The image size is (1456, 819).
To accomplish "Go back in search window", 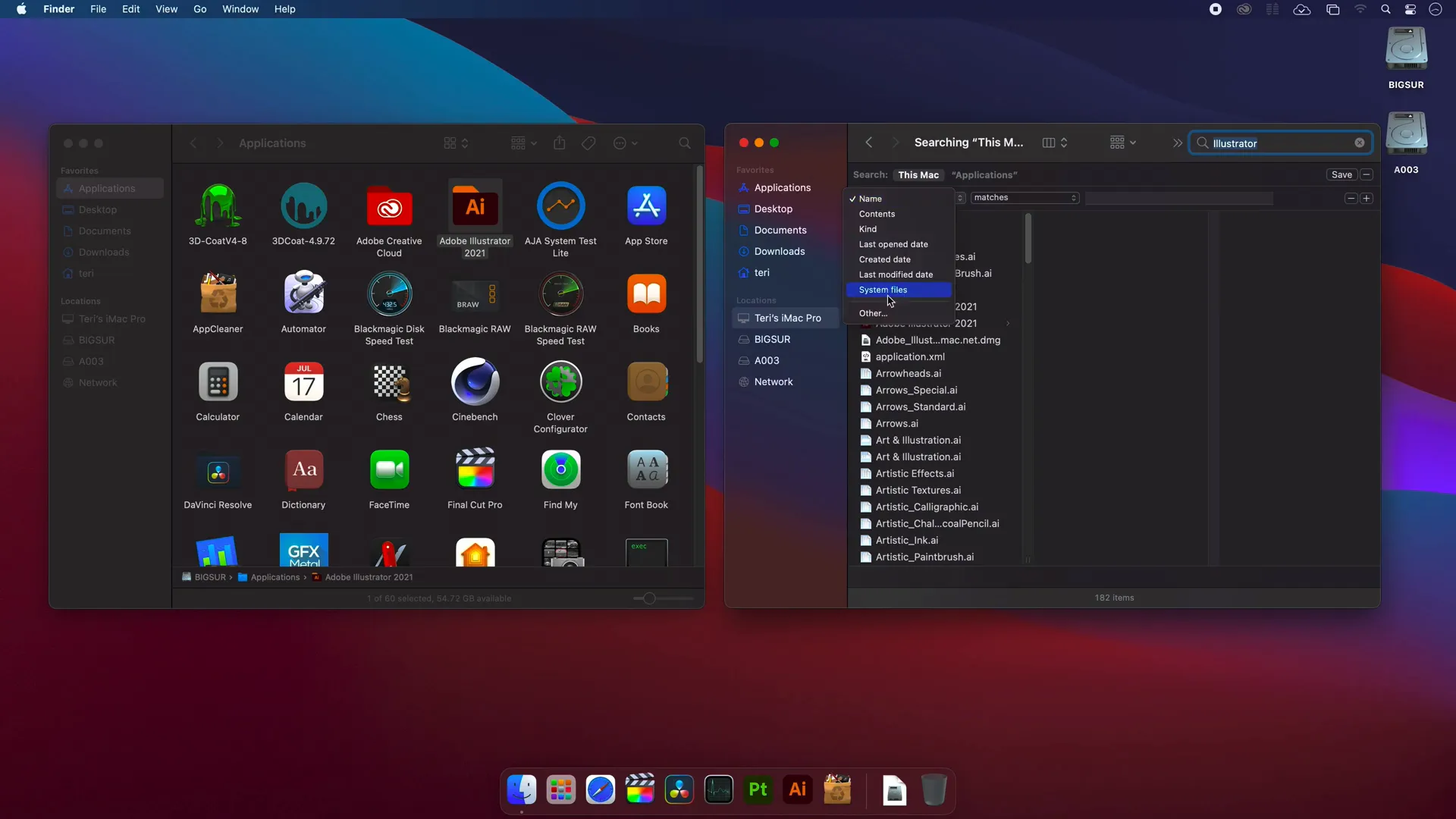I will click(x=869, y=143).
